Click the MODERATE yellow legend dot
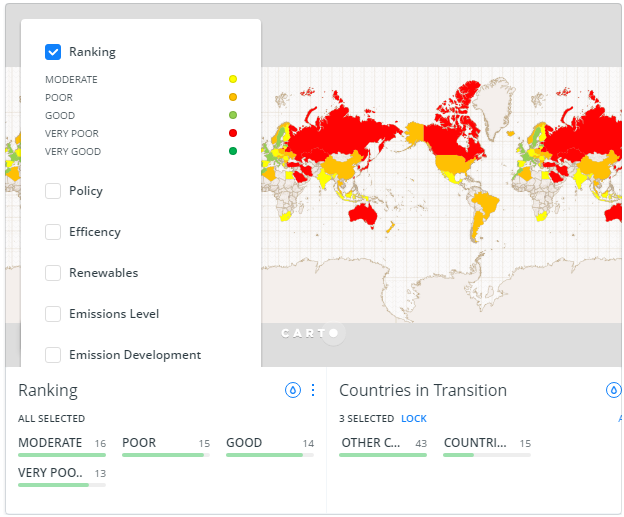This screenshot has height=517, width=624. point(233,79)
